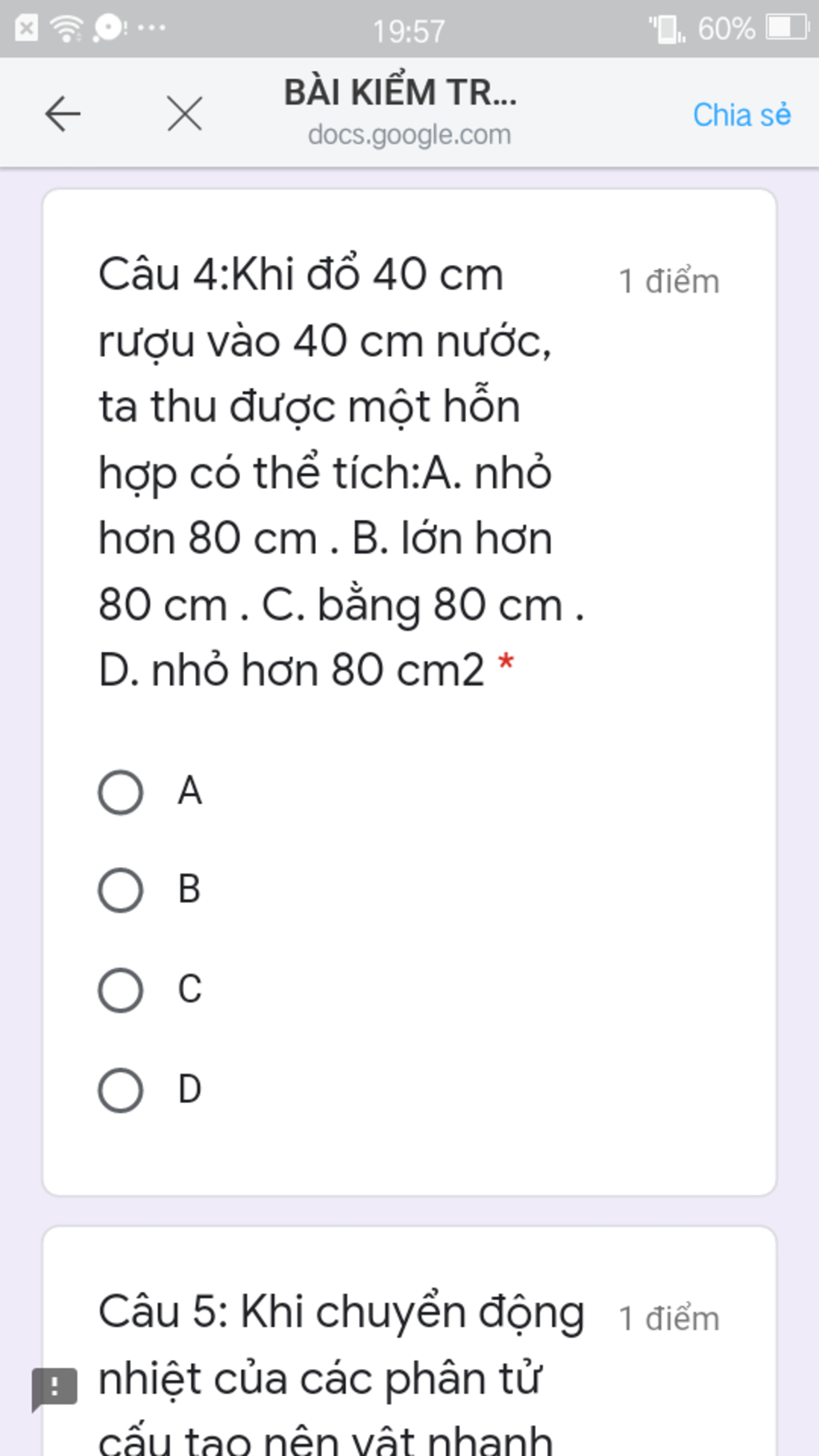Tap the Chia sẻ share link
The width and height of the screenshot is (819, 1456).
tap(741, 115)
